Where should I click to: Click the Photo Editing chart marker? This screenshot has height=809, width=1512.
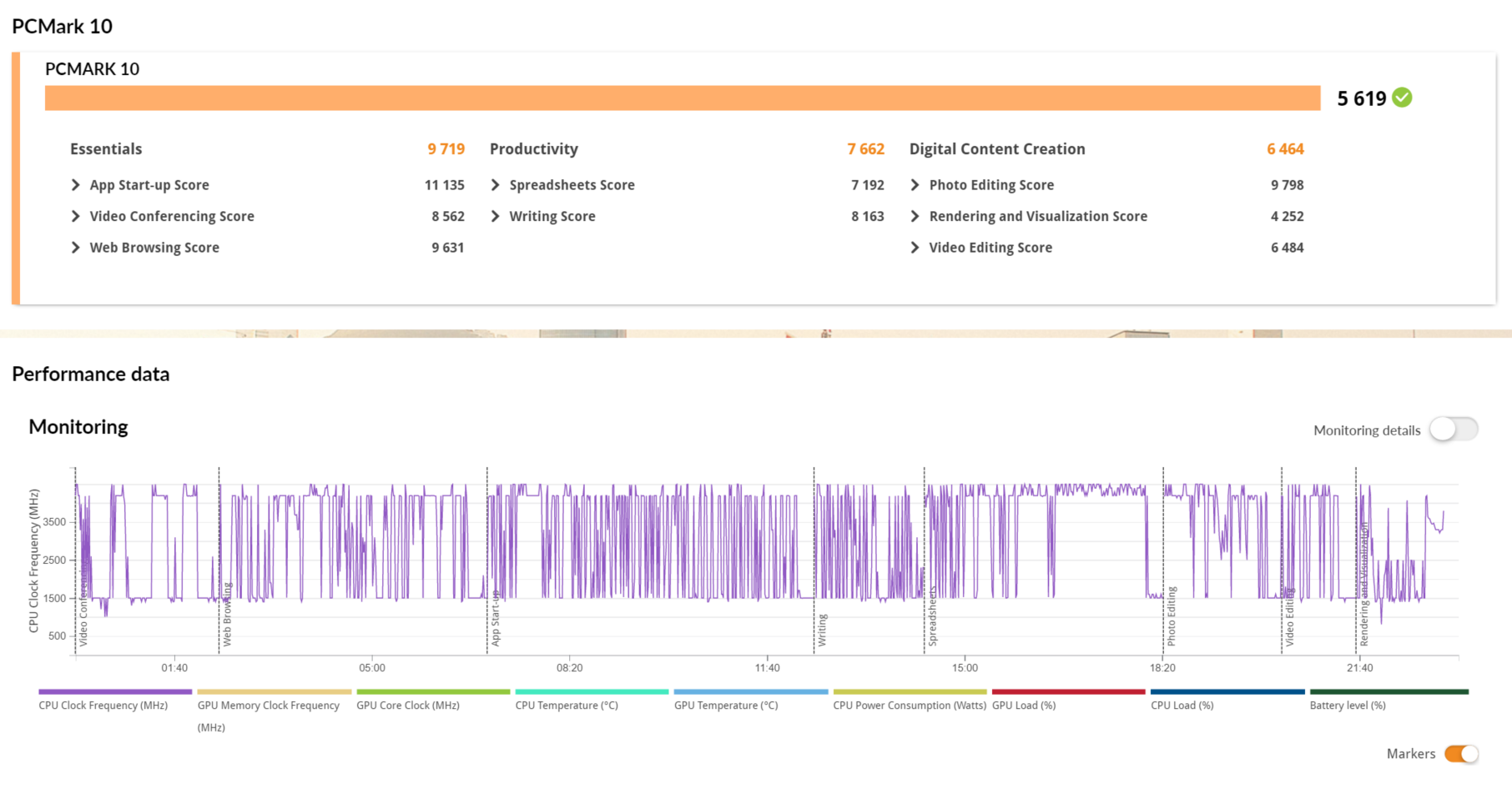[x=1171, y=616]
